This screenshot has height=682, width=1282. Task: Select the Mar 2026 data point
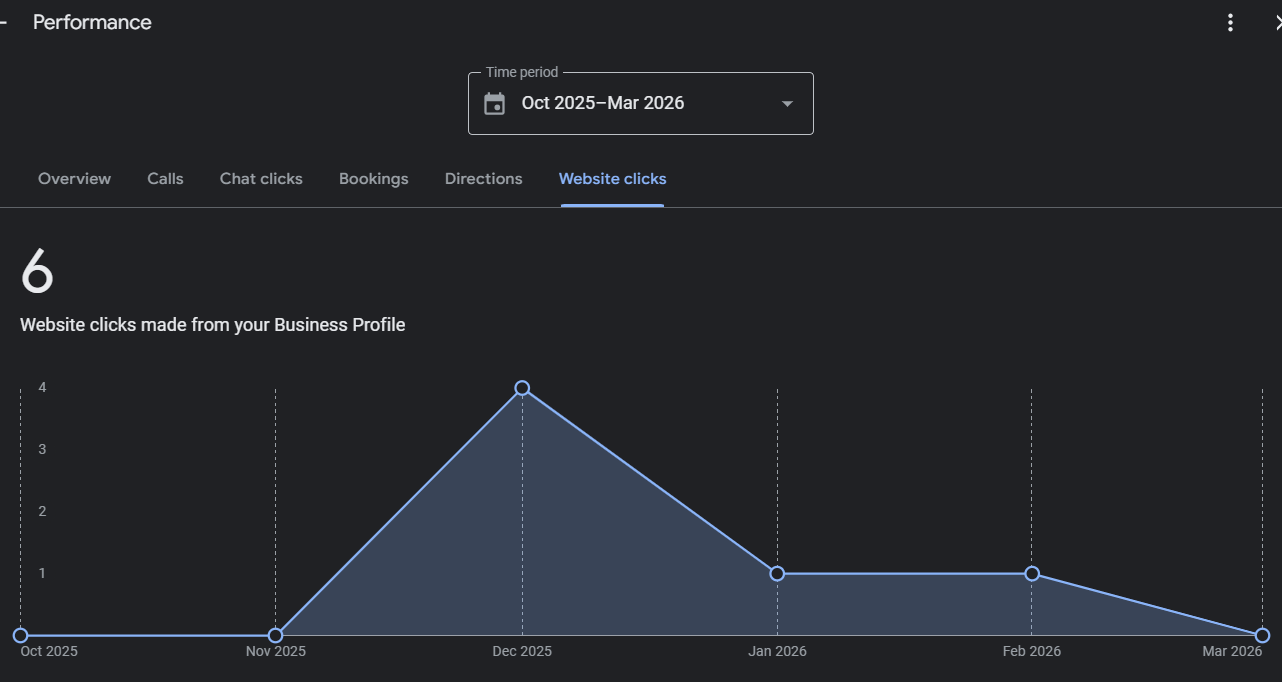click(x=1262, y=635)
